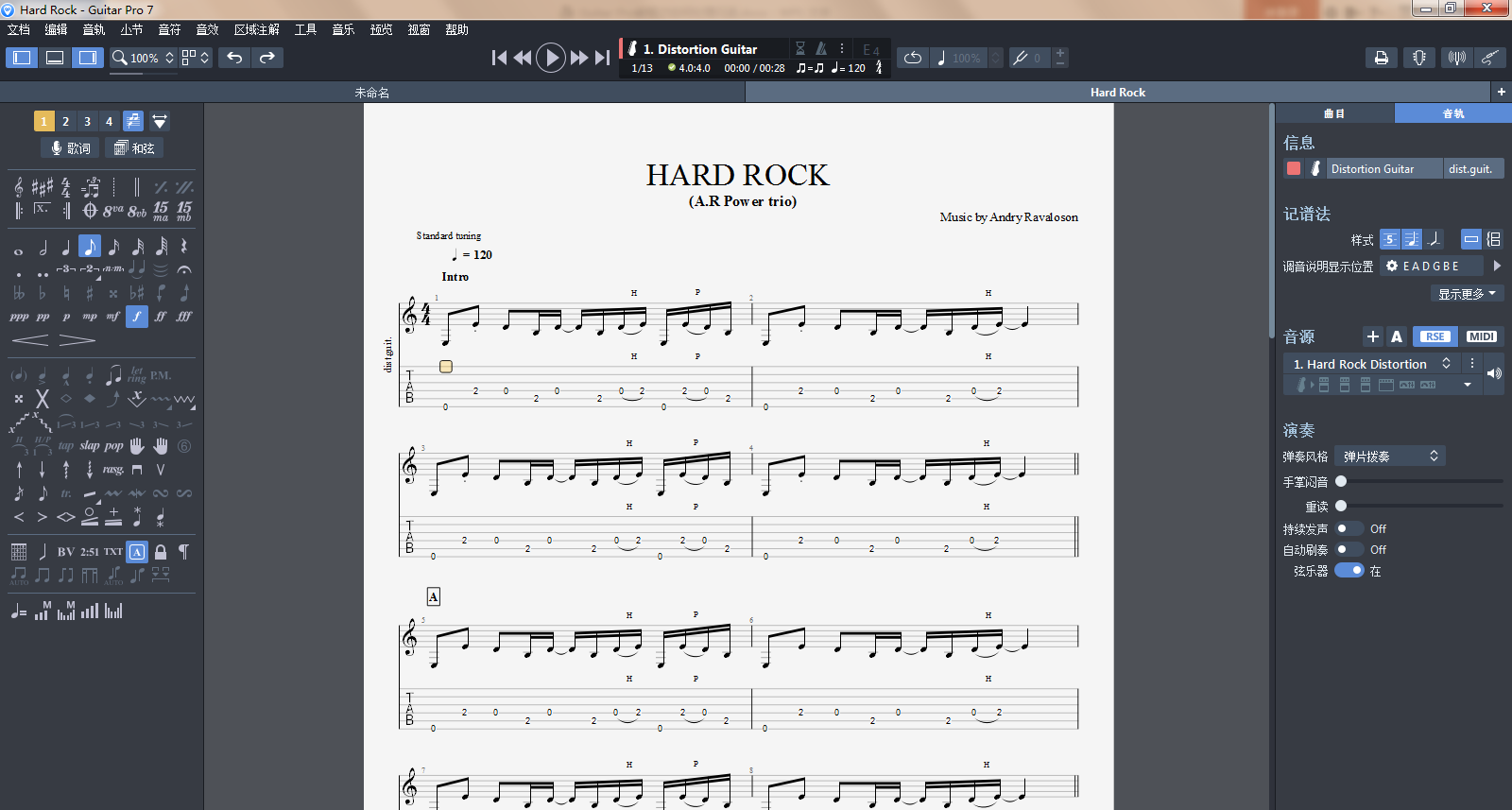Toggle the loop playback icon
This screenshot has height=810, width=1512.
912,58
